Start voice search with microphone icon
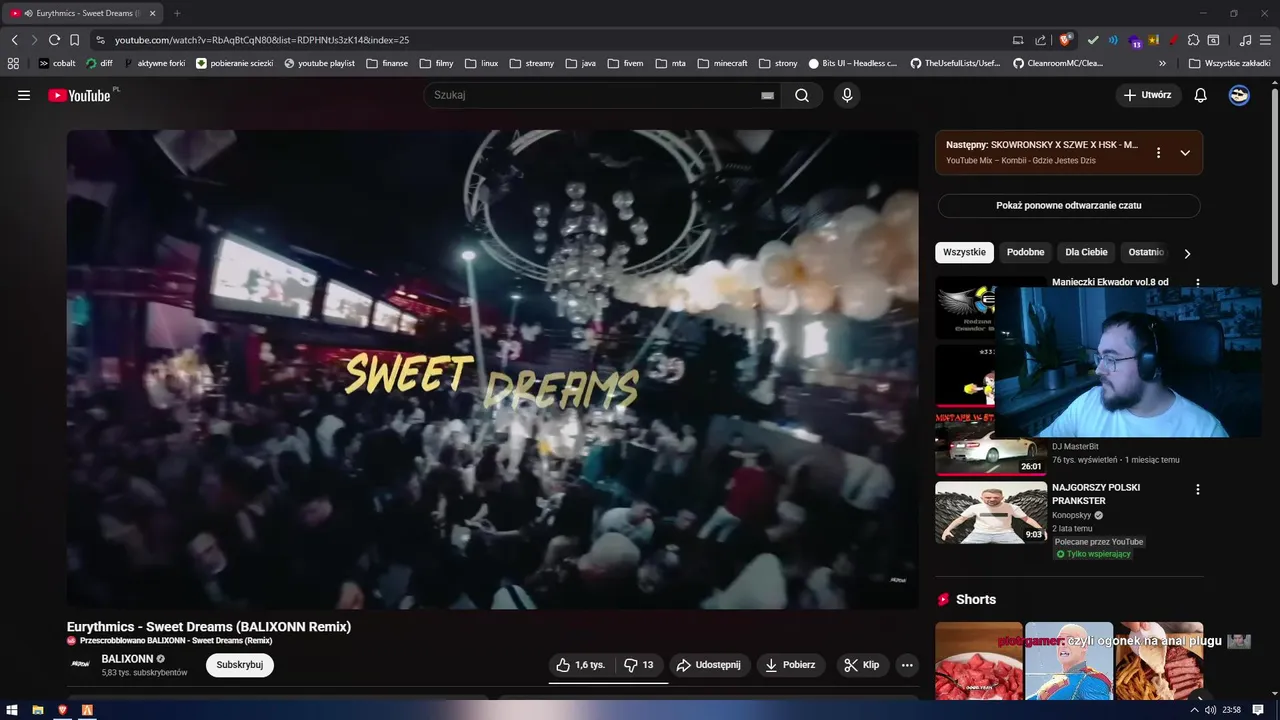This screenshot has height=720, width=1280. [x=847, y=95]
